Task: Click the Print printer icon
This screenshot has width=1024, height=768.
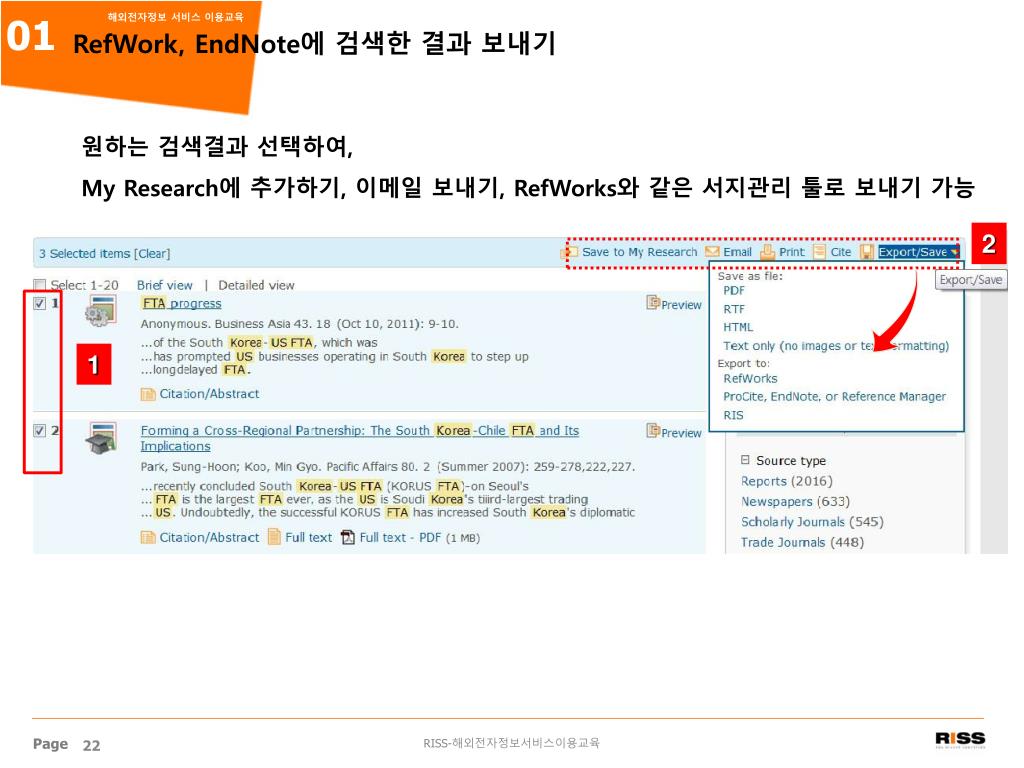Action: pyautogui.click(x=767, y=252)
